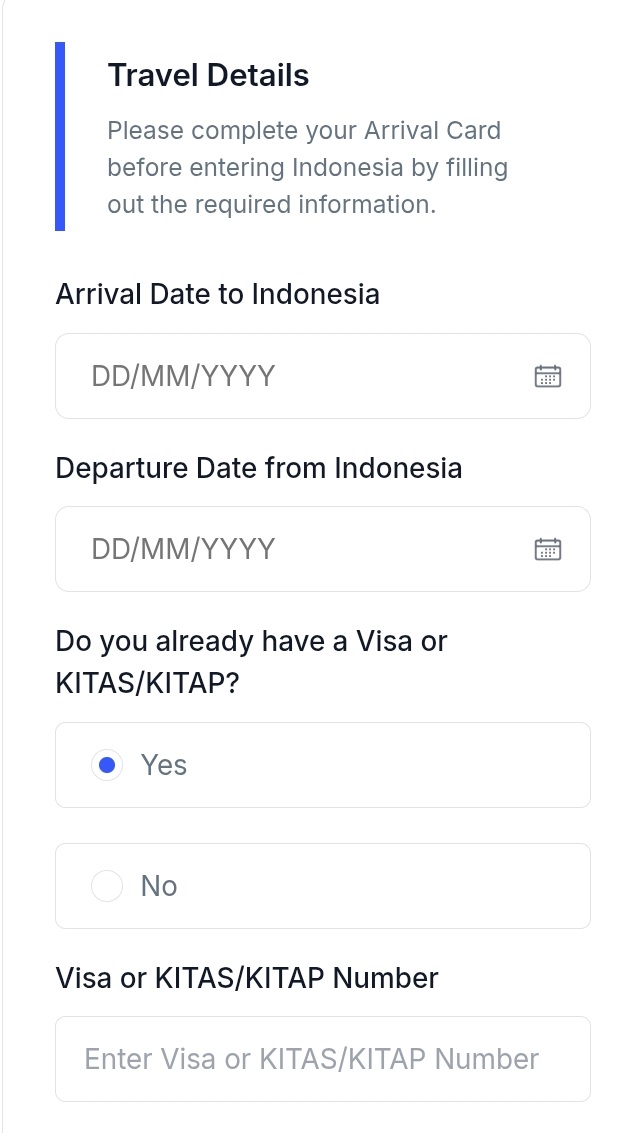Click the Arrival Date DD/MM/YYYY field

coord(300,376)
